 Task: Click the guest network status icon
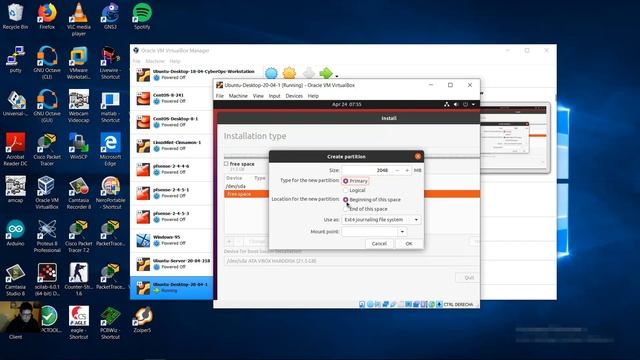pyautogui.click(x=447, y=104)
